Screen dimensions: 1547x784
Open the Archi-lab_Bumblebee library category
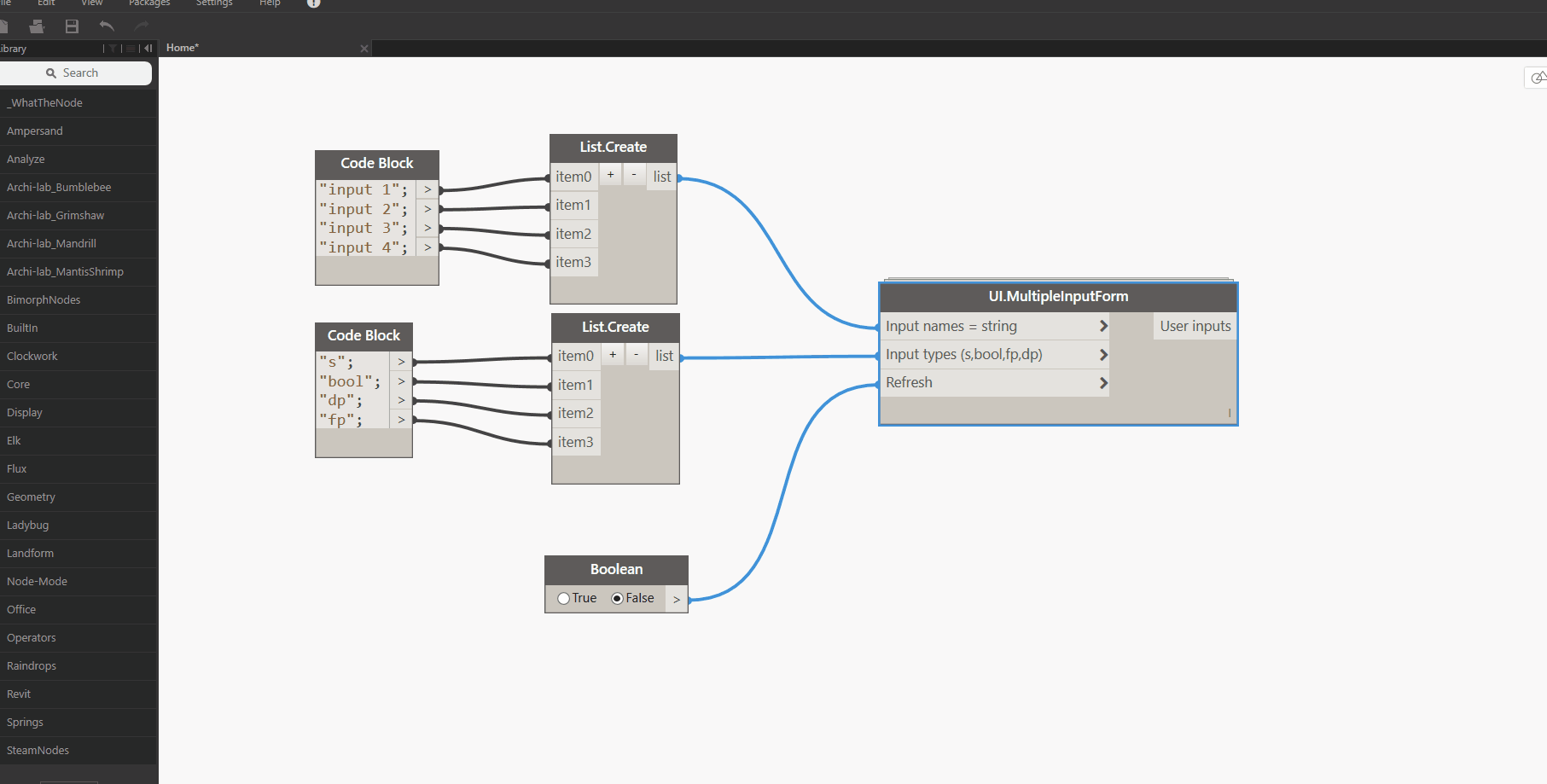[59, 187]
